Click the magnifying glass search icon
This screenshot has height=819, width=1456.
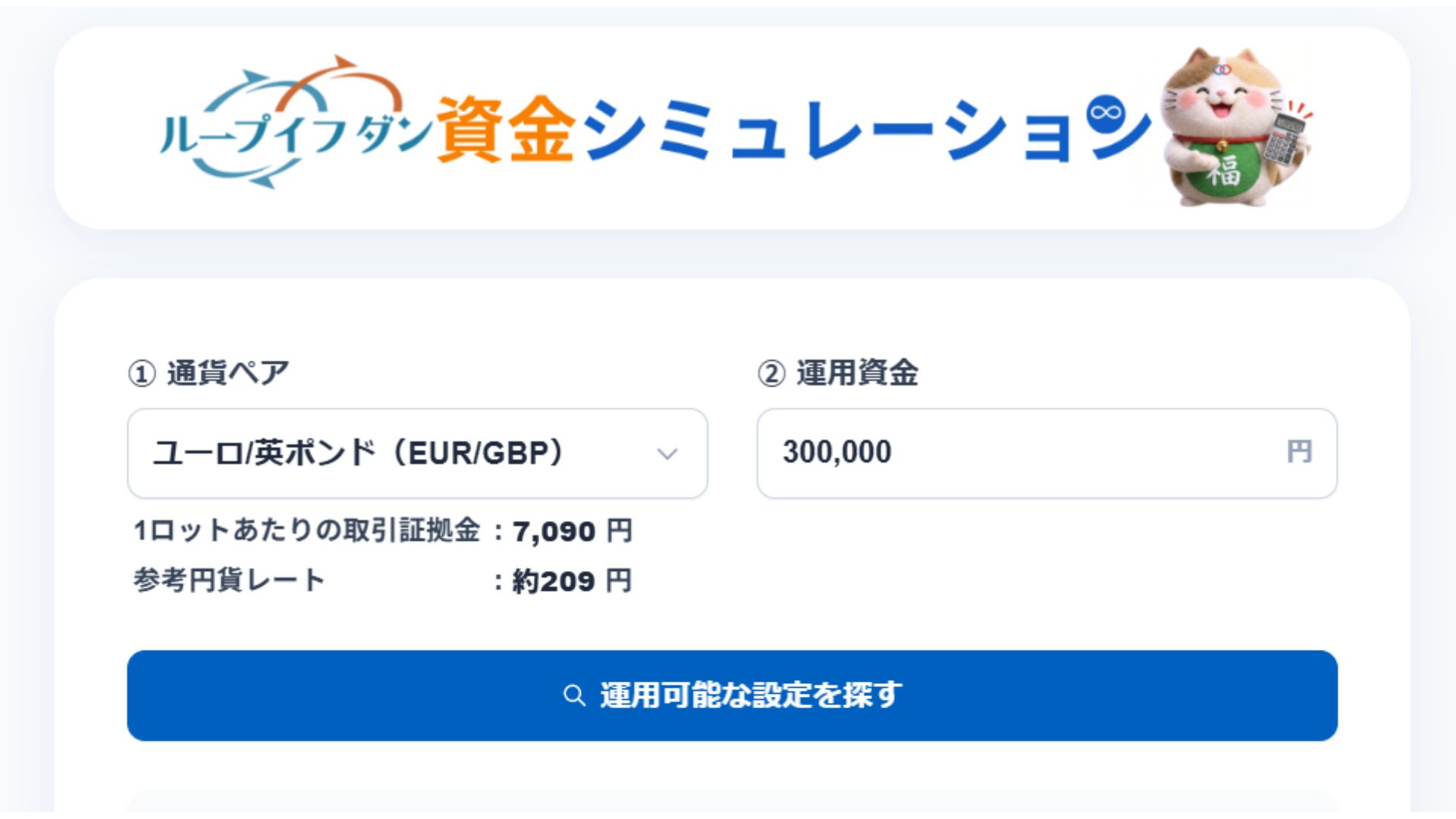575,695
